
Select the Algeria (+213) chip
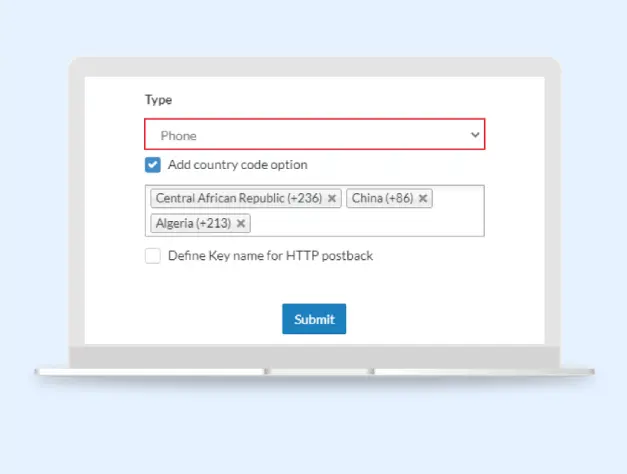coord(192,223)
